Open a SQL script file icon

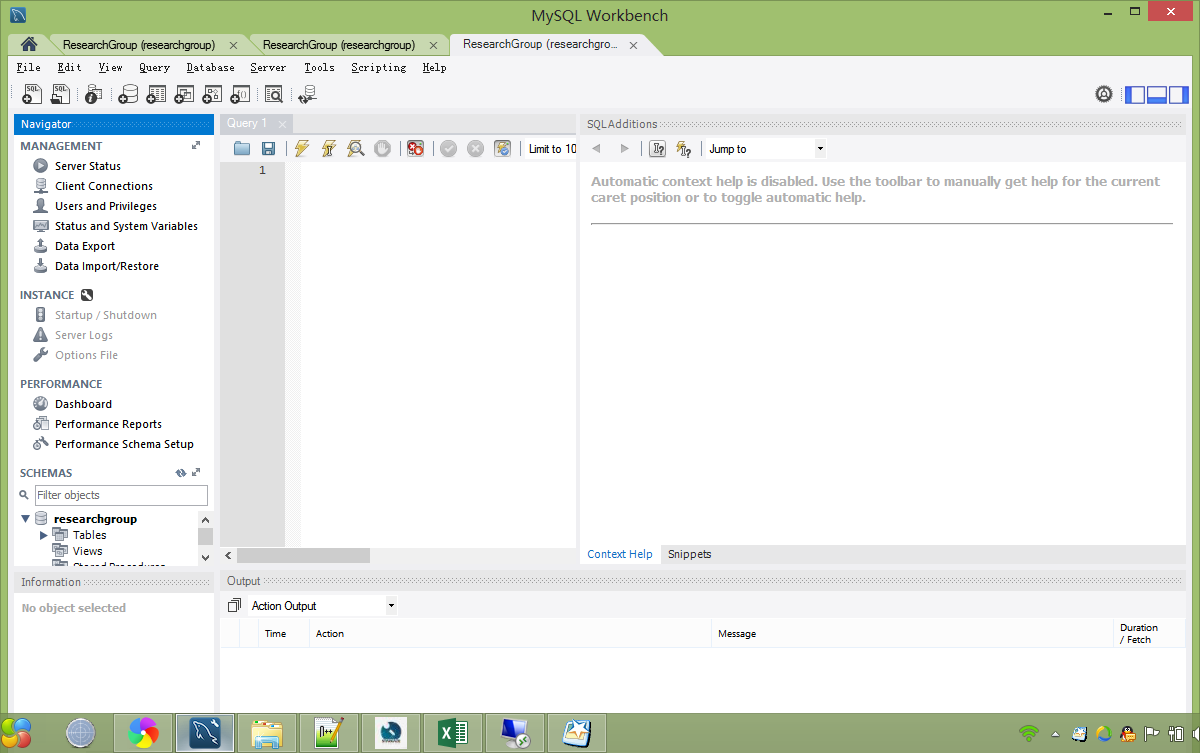(x=61, y=94)
